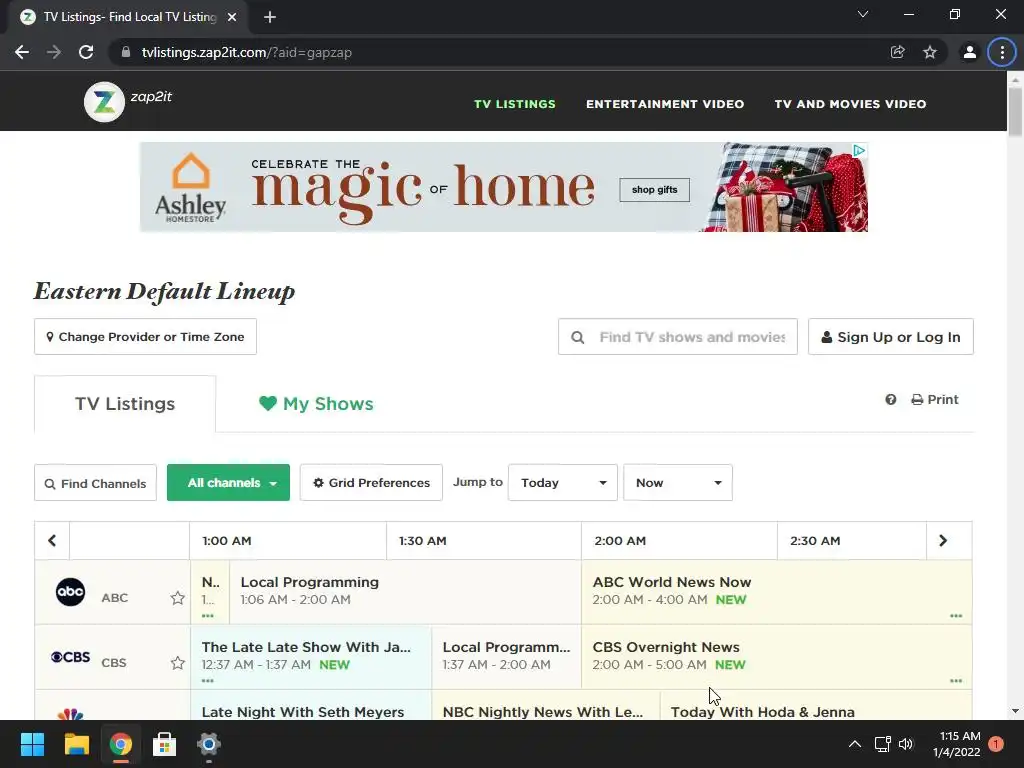Open notification badge in taskbar
Image resolution: width=1024 pixels, height=768 pixels.
996,744
